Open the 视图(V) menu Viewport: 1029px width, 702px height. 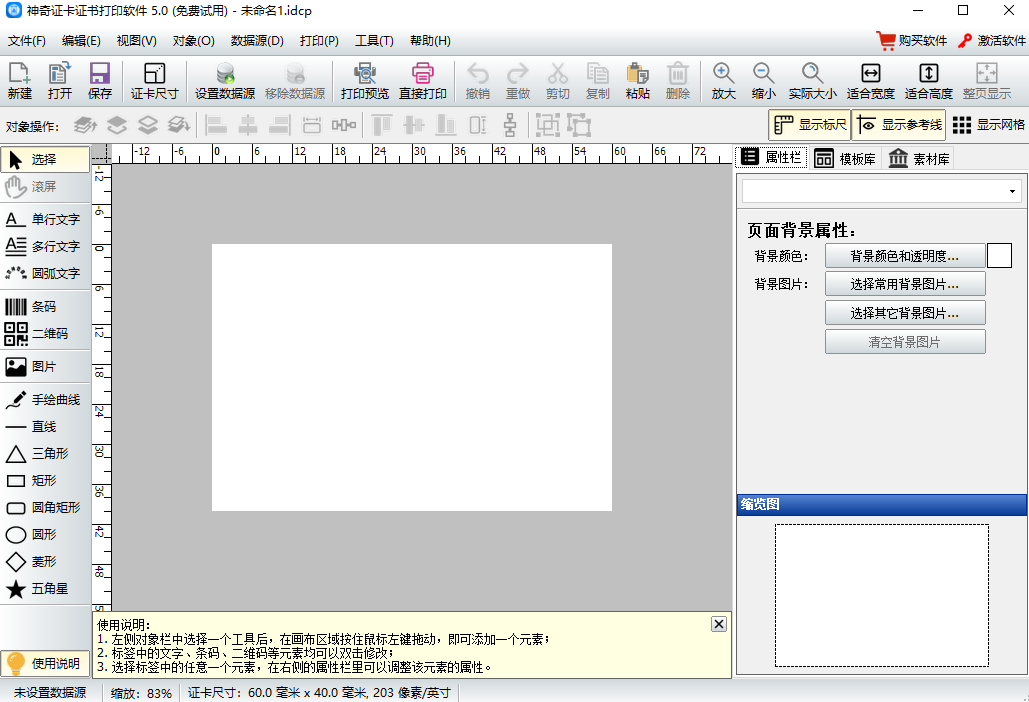pyautogui.click(x=136, y=41)
